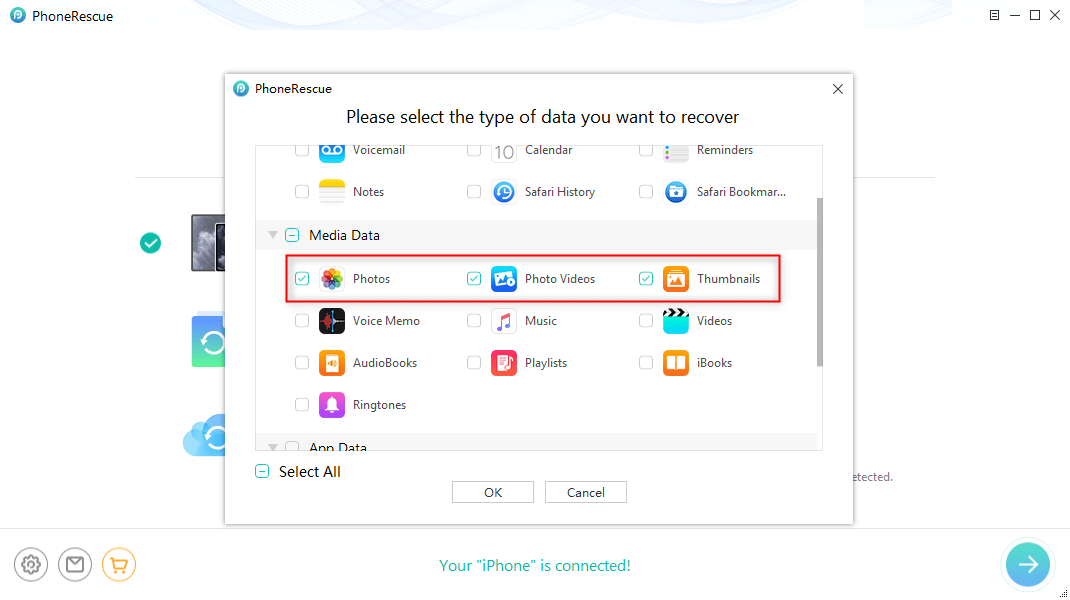1070x600 pixels.
Task: Click the Voice Memo waveform icon
Action: pos(332,321)
